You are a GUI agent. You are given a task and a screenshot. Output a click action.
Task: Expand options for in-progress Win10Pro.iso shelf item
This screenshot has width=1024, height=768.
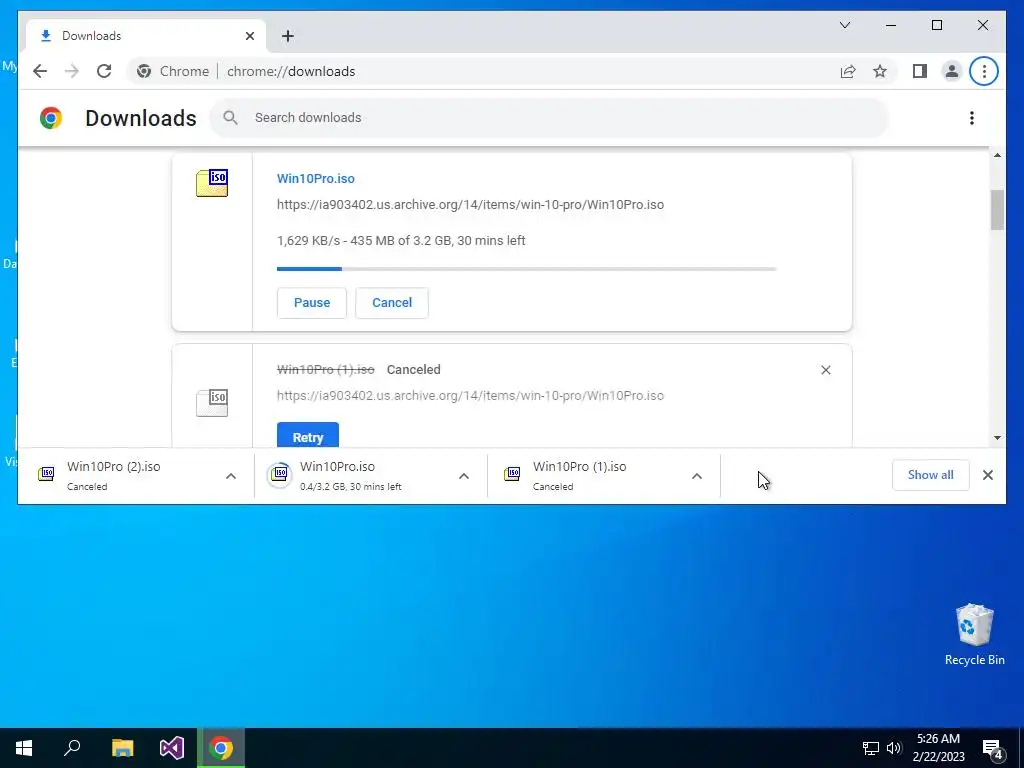[x=464, y=476]
